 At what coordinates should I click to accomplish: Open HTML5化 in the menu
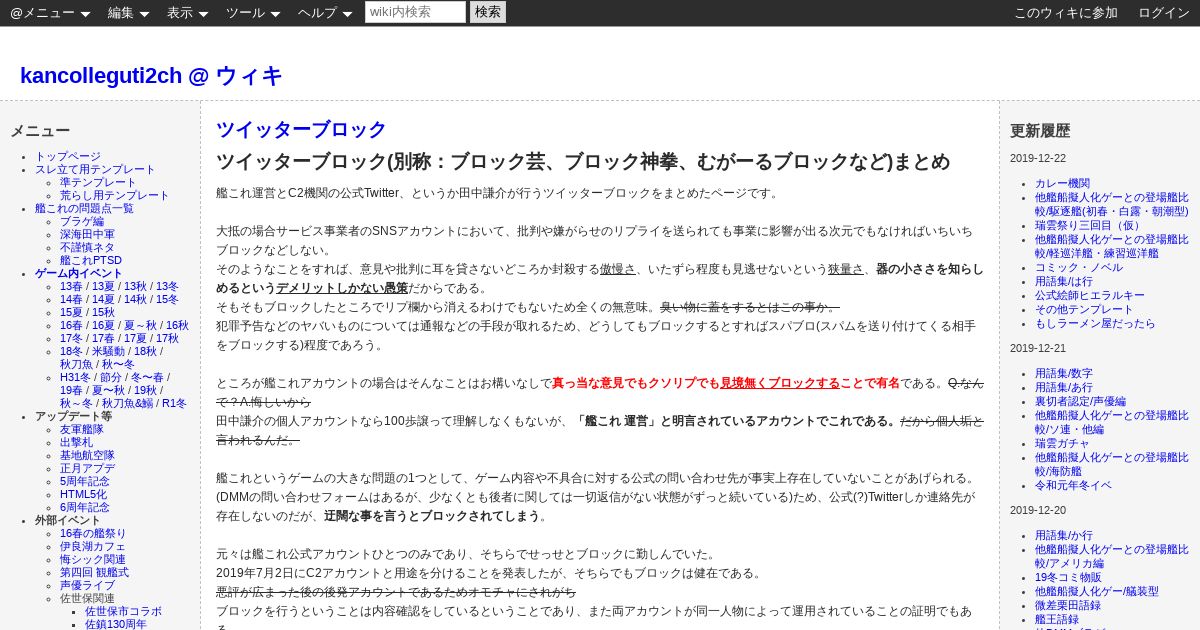pos(83,495)
